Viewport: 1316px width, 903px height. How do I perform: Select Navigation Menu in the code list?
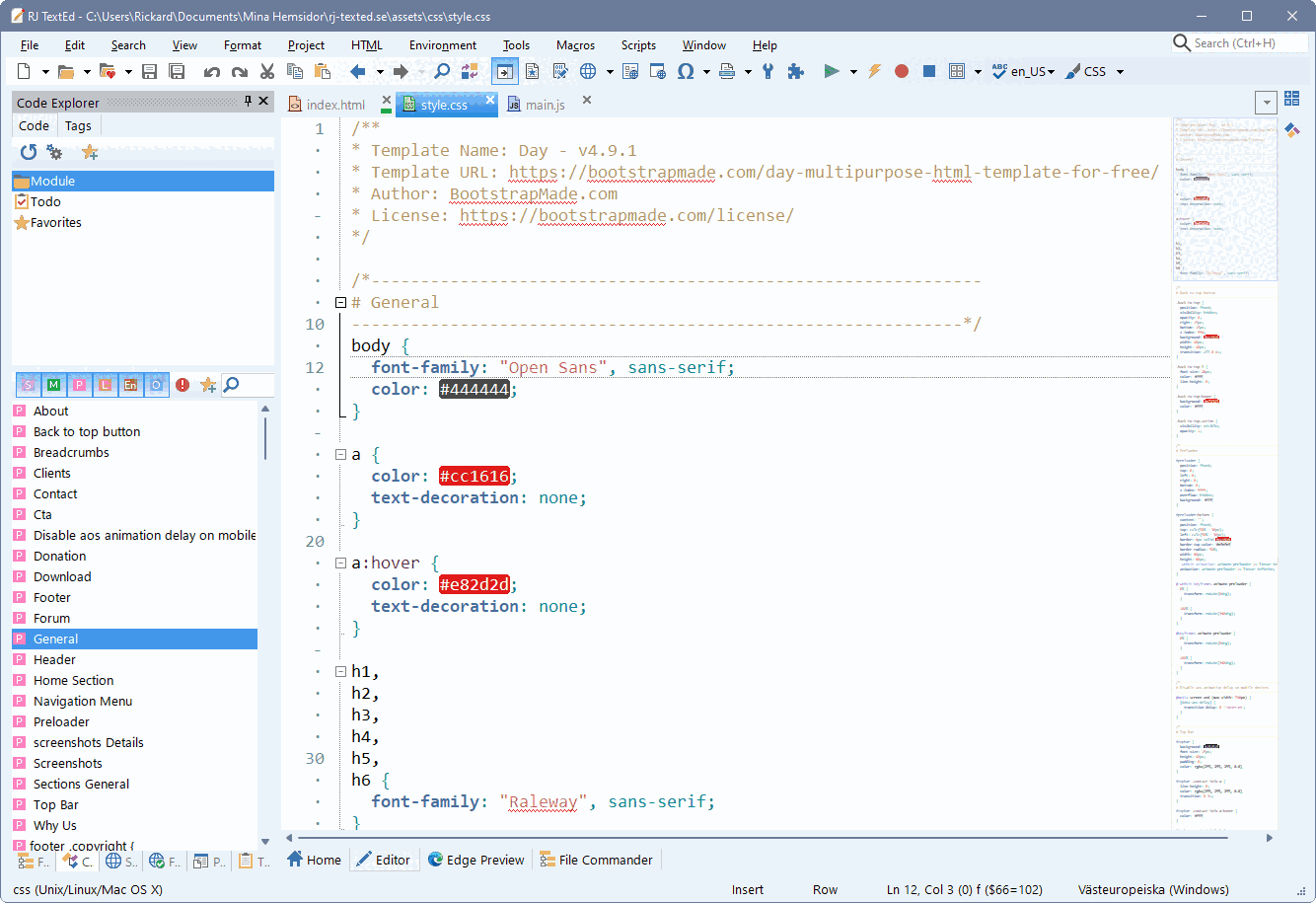83,701
